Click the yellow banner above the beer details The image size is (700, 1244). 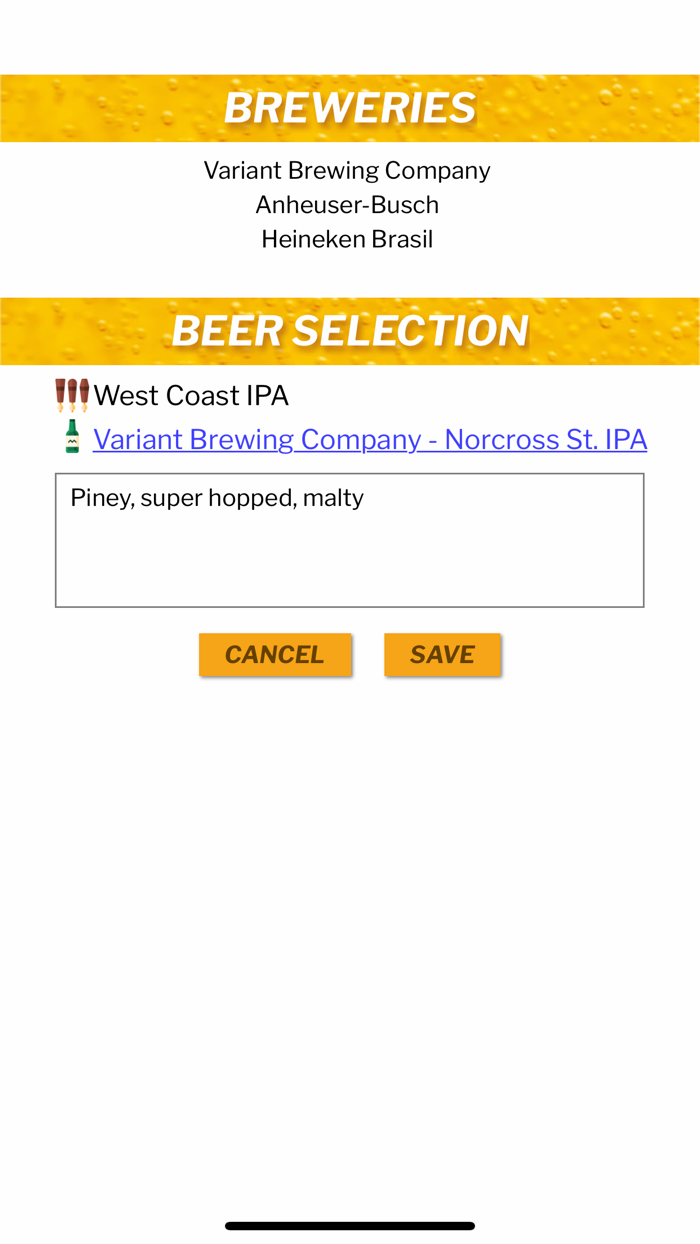349,330
